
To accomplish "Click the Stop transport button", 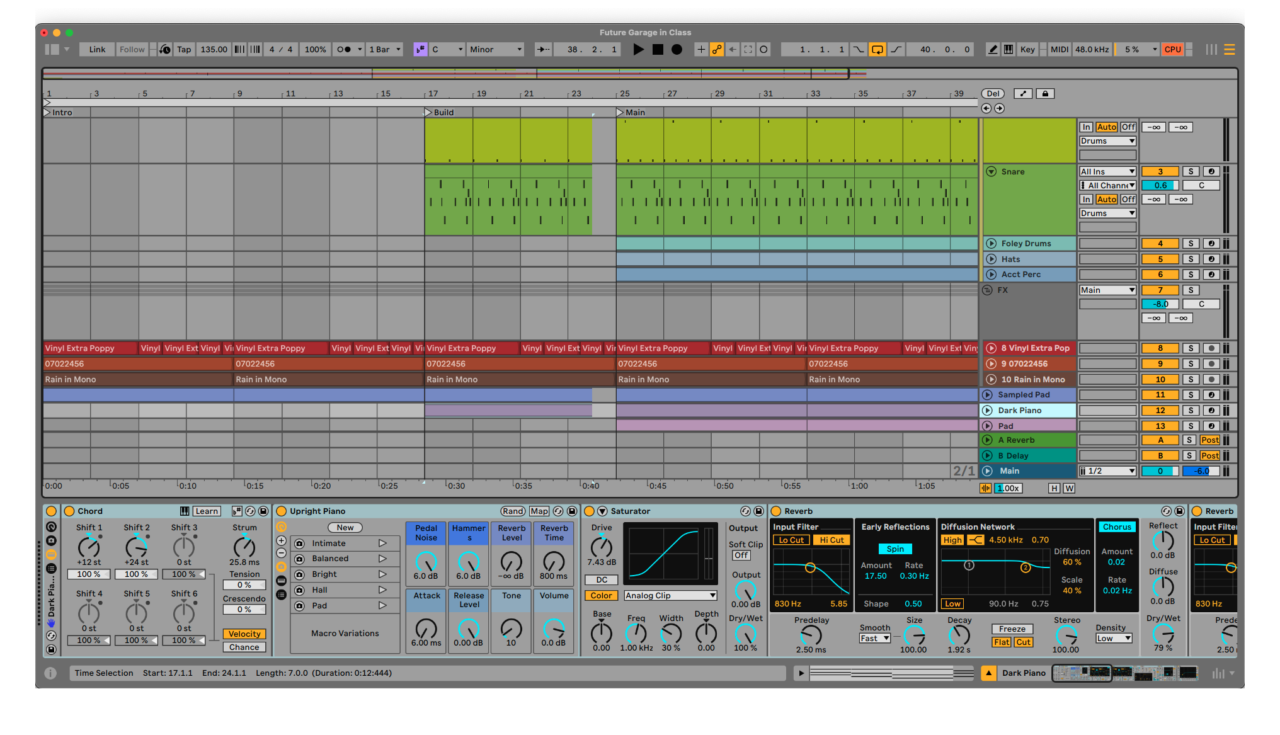I will tap(658, 49).
